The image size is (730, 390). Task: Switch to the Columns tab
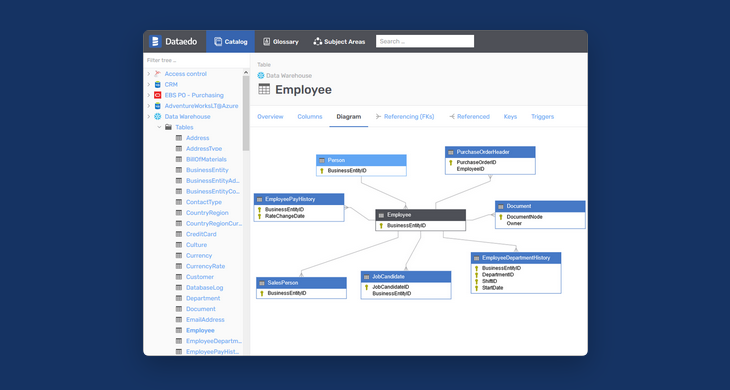click(x=310, y=116)
